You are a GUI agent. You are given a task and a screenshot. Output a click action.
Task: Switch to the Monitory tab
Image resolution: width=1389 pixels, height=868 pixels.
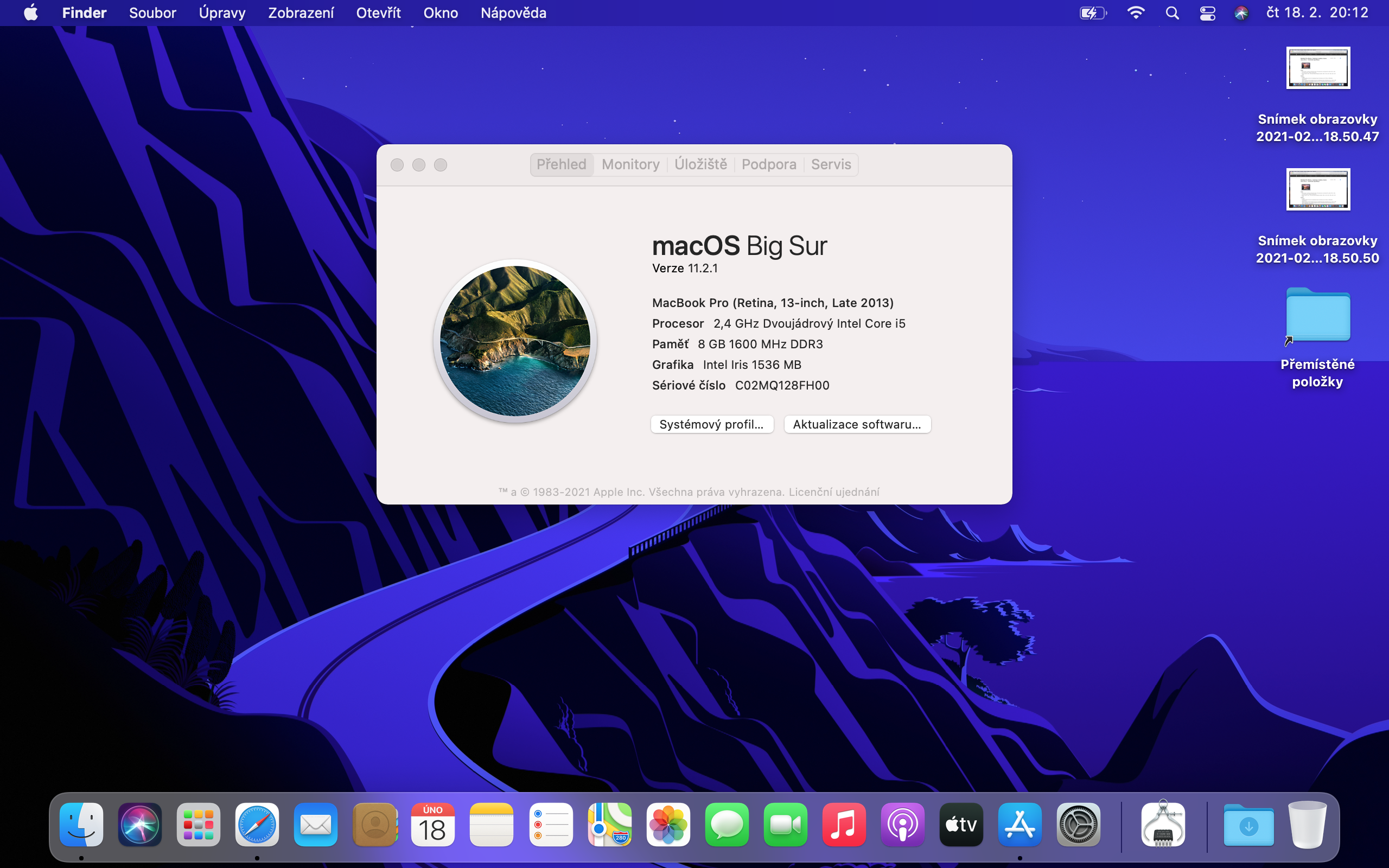point(630,165)
